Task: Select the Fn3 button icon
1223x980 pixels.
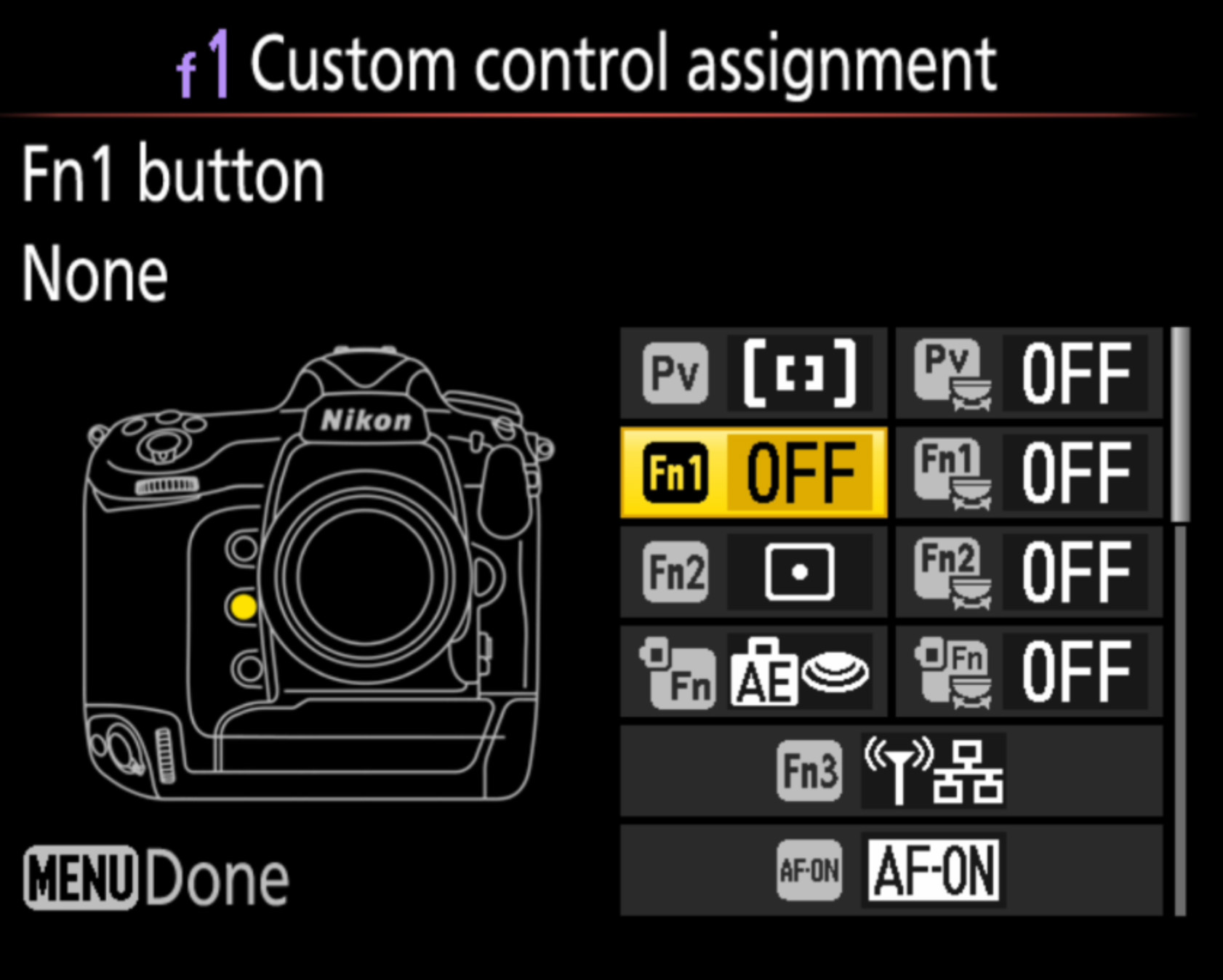Action: [x=809, y=771]
